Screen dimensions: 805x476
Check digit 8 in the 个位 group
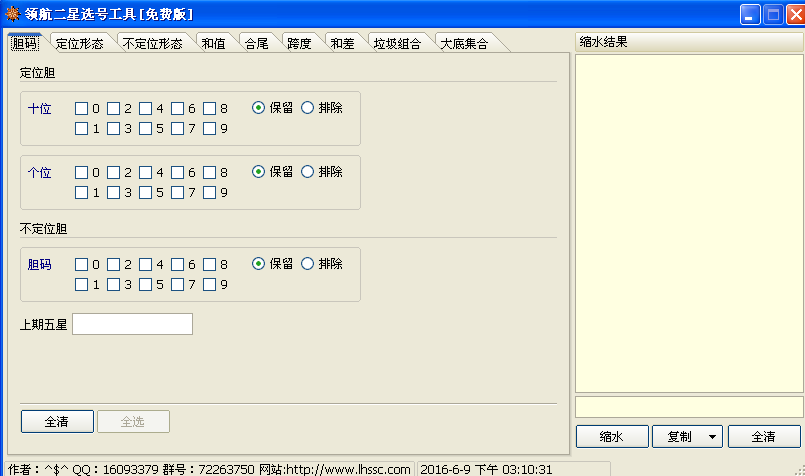[x=209, y=173]
